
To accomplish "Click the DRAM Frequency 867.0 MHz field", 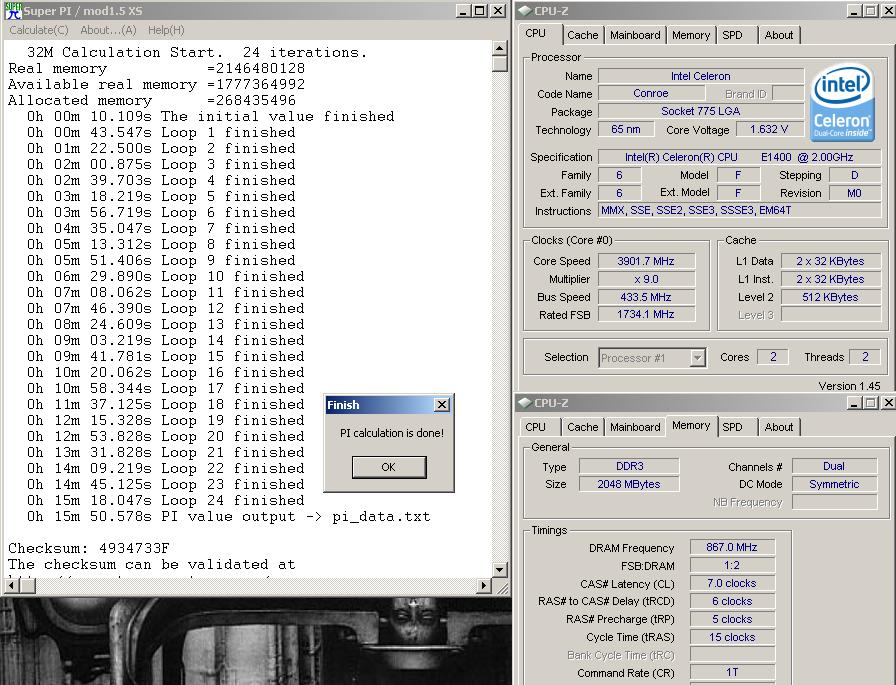I will 732,547.
